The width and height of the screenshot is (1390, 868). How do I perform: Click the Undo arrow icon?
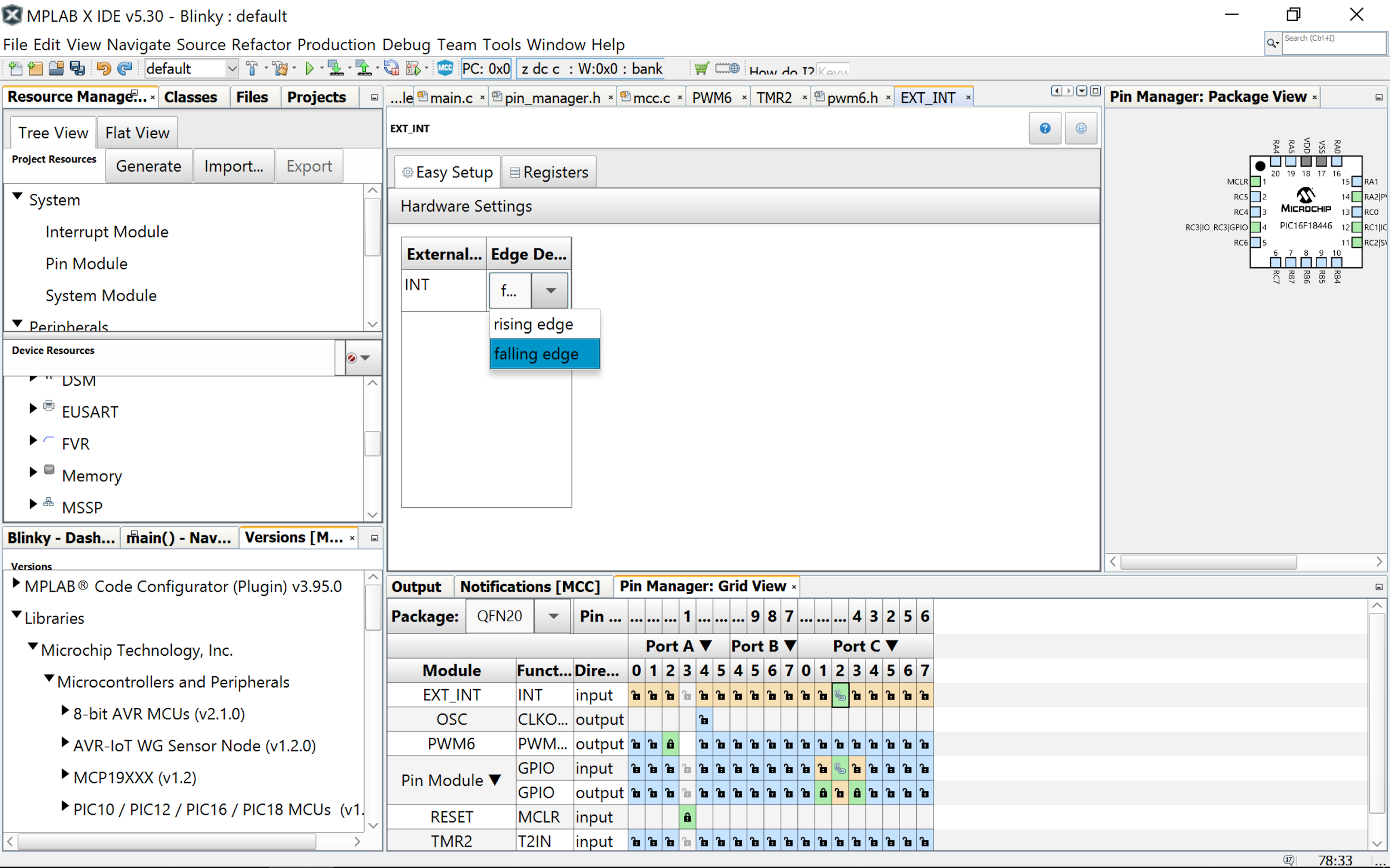(103, 69)
